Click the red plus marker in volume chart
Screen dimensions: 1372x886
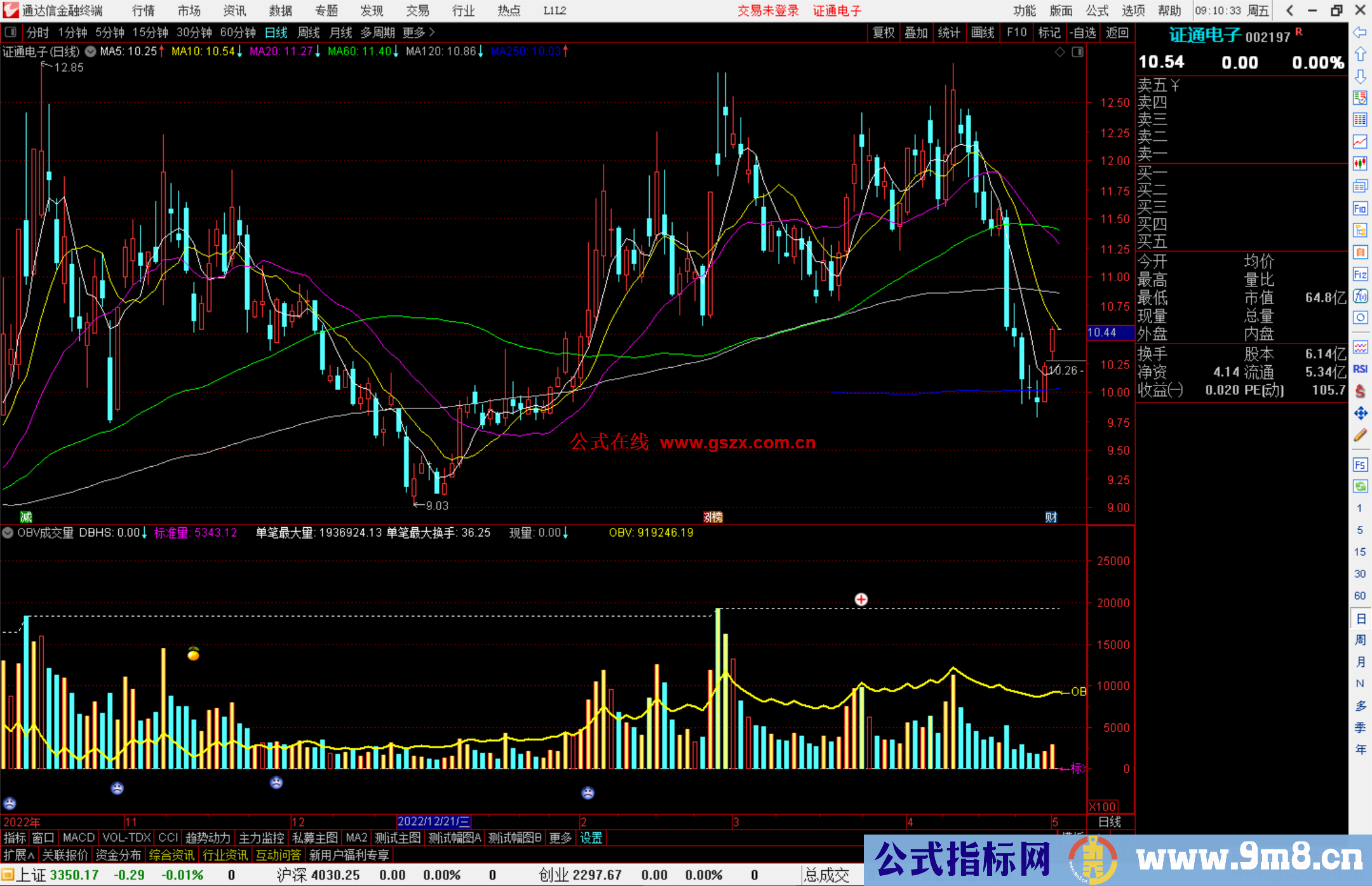tap(861, 600)
